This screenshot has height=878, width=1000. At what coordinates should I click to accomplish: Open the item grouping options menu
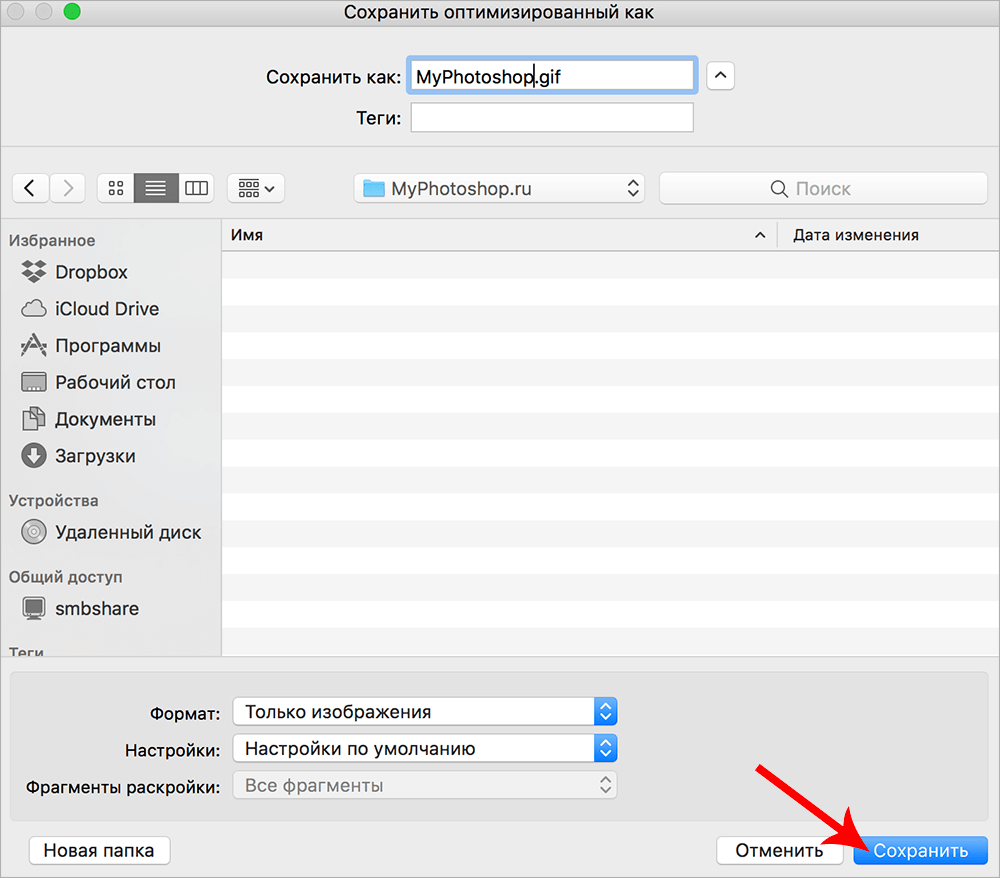coord(256,188)
